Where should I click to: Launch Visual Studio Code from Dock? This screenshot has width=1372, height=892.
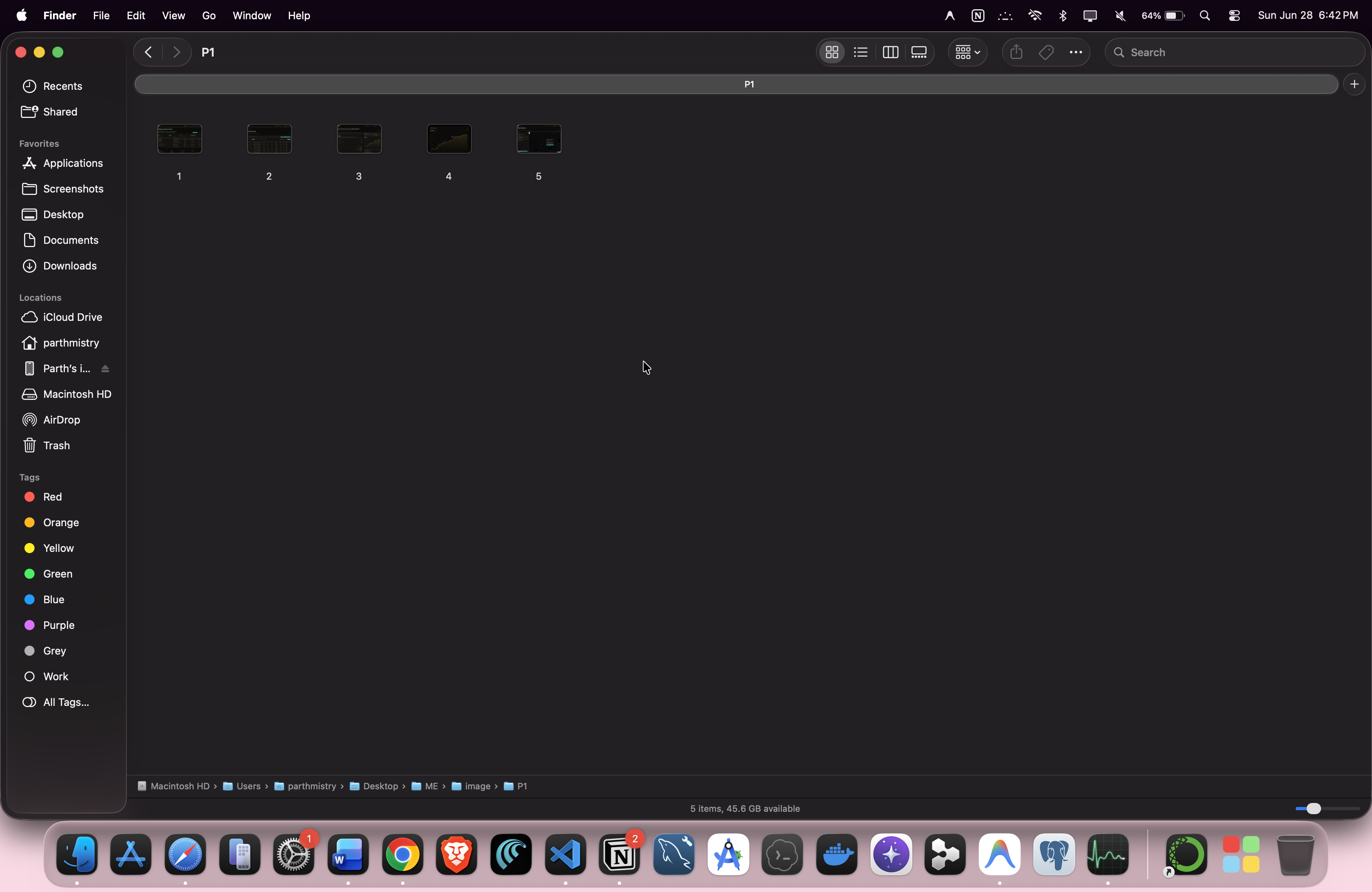pos(565,855)
